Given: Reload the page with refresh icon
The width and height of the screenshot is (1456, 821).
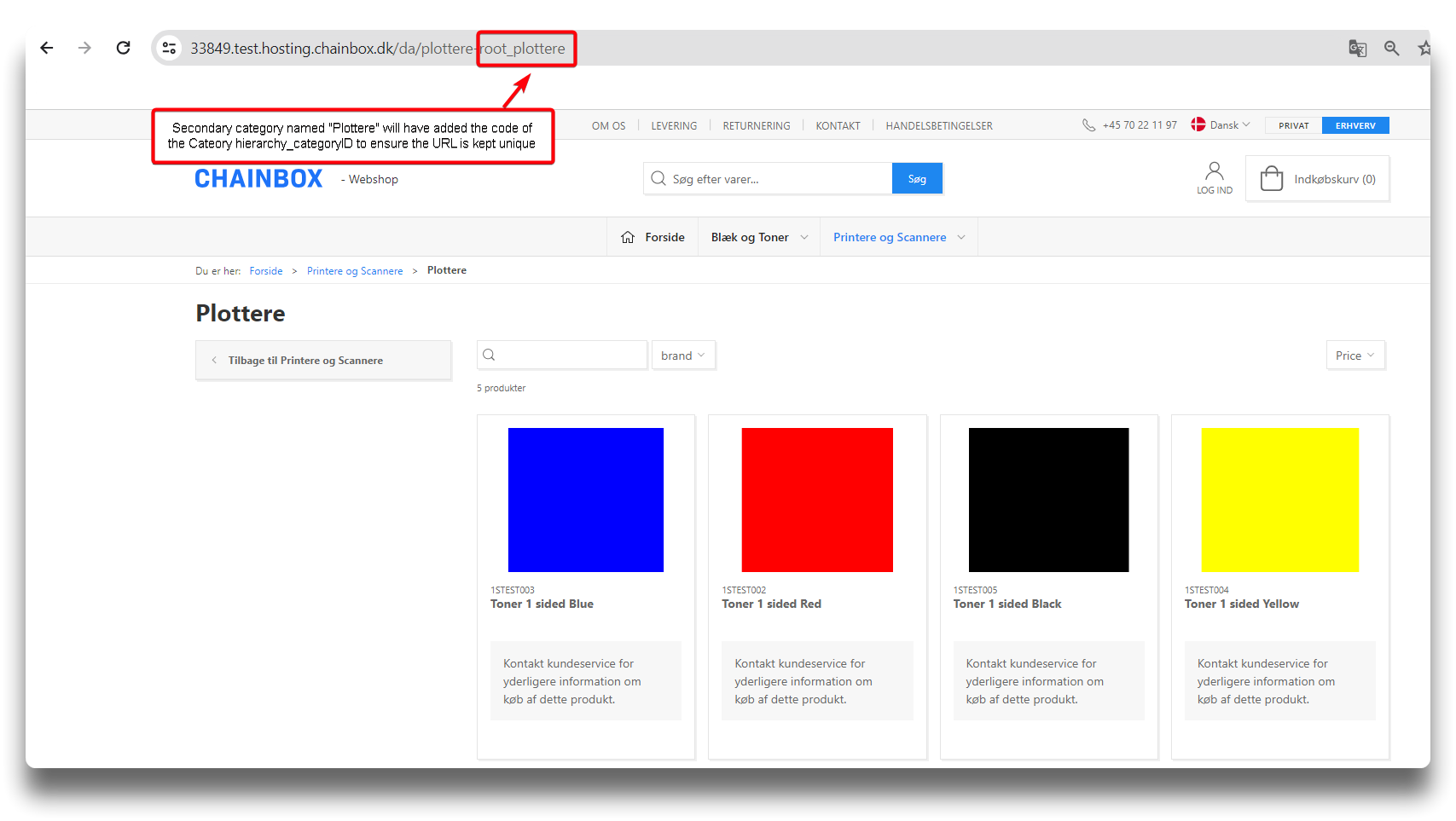Looking at the screenshot, I should [x=123, y=48].
